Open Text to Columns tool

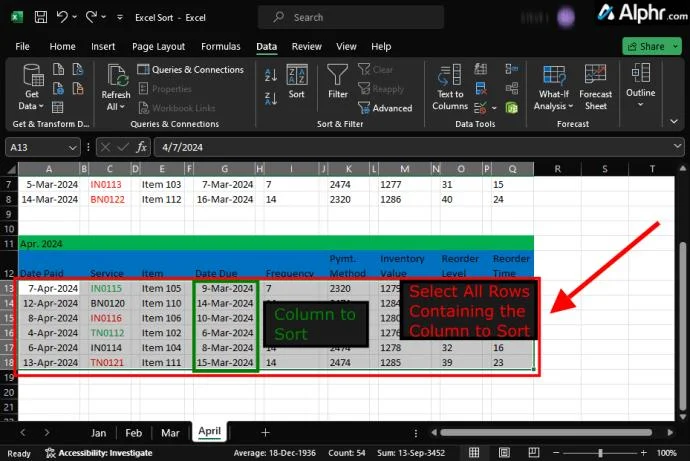(x=450, y=84)
